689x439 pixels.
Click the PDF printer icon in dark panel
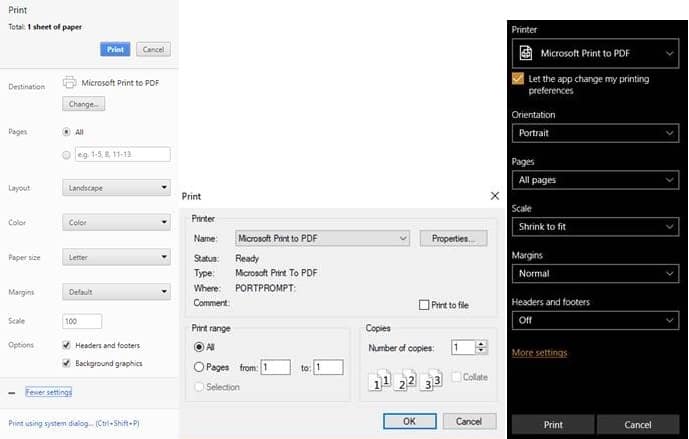point(526,53)
